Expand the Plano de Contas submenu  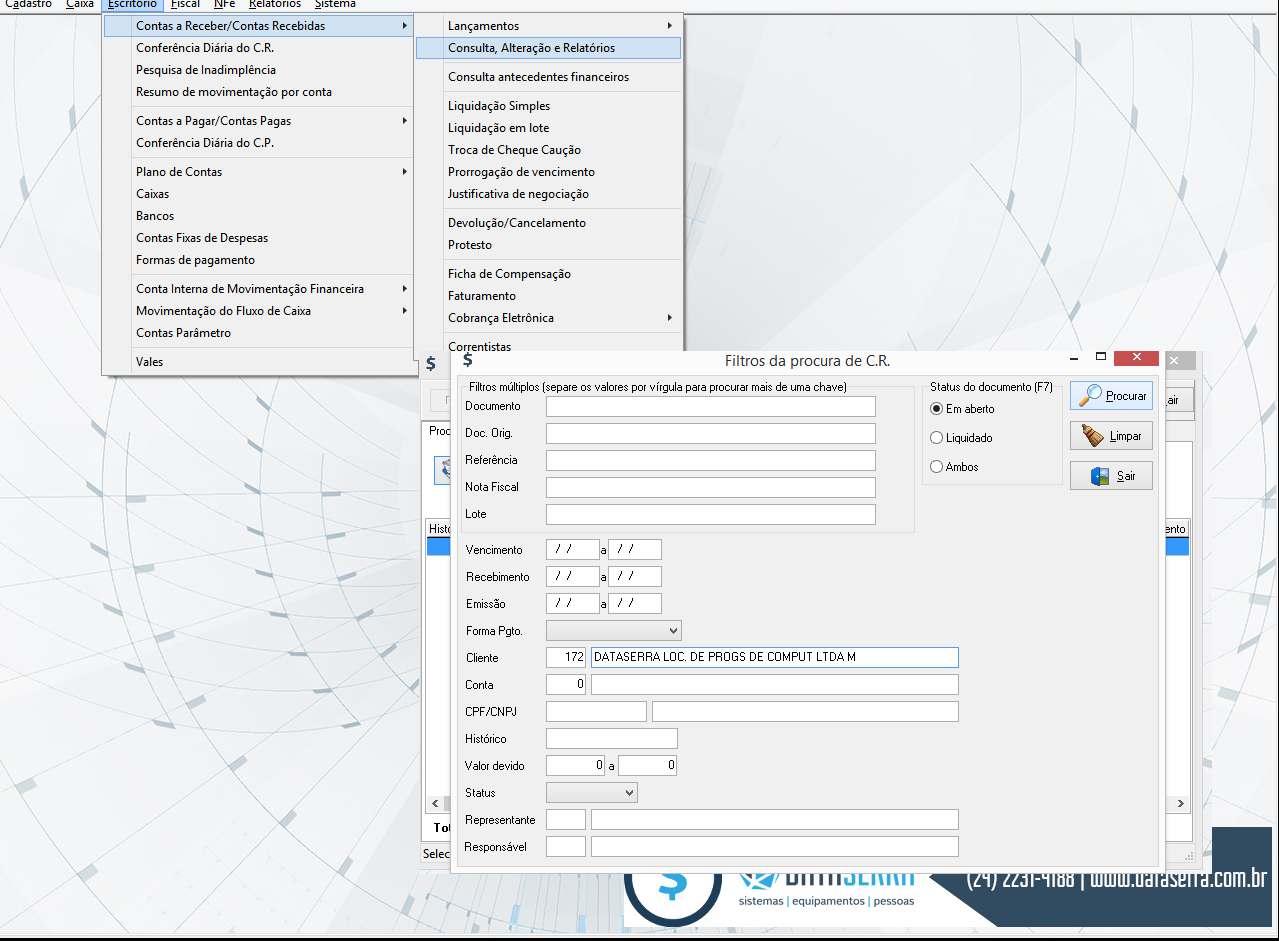click(x=259, y=172)
